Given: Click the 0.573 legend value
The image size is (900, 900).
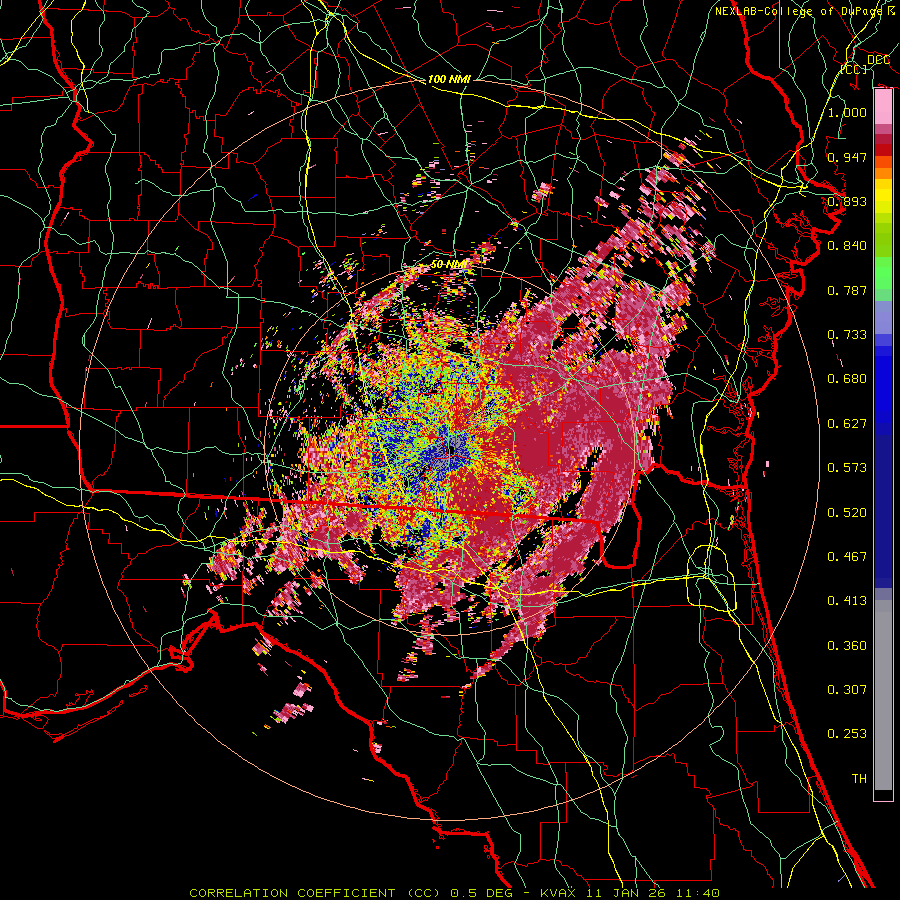Looking at the screenshot, I should (847, 468).
